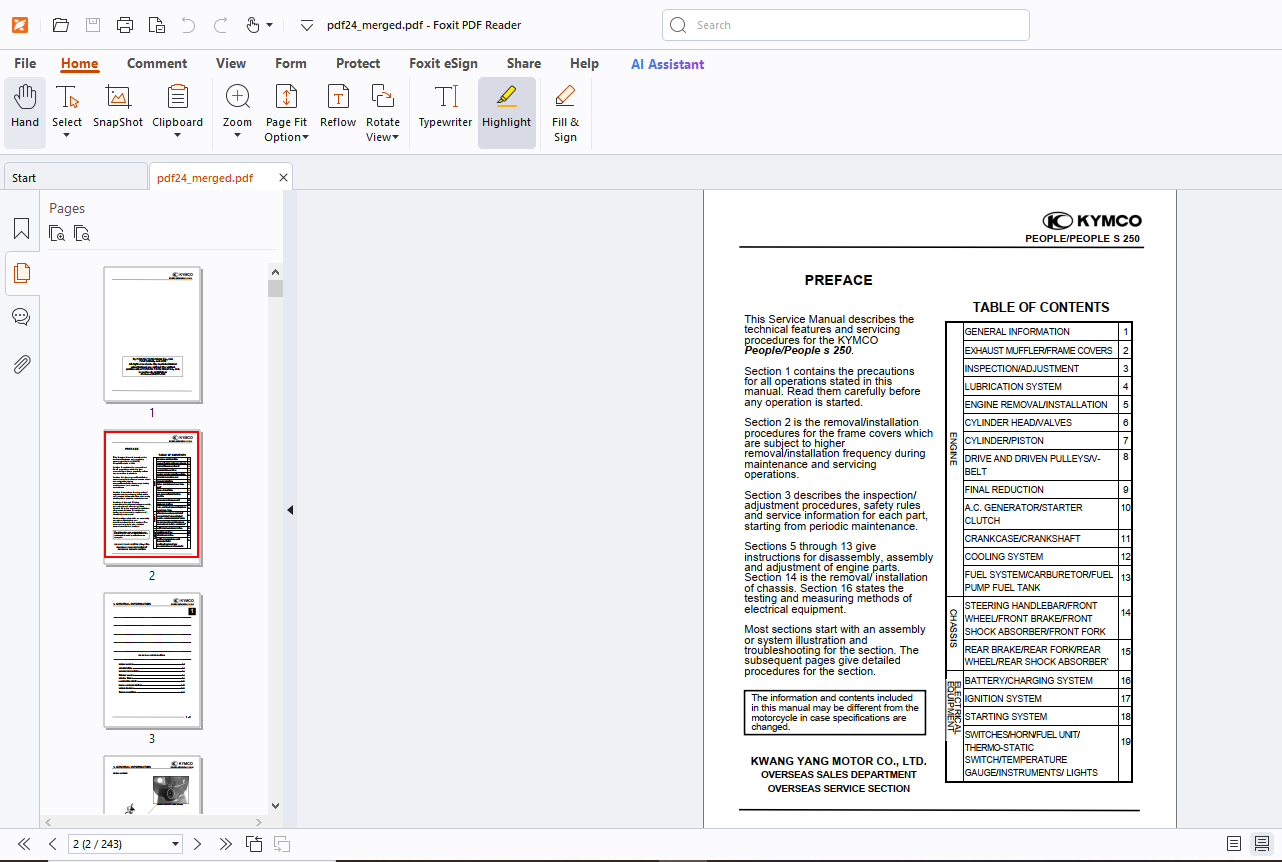This screenshot has height=862, width=1282.
Task: Collapse the navigation panel with the arrow
Action: pyautogui.click(x=290, y=510)
